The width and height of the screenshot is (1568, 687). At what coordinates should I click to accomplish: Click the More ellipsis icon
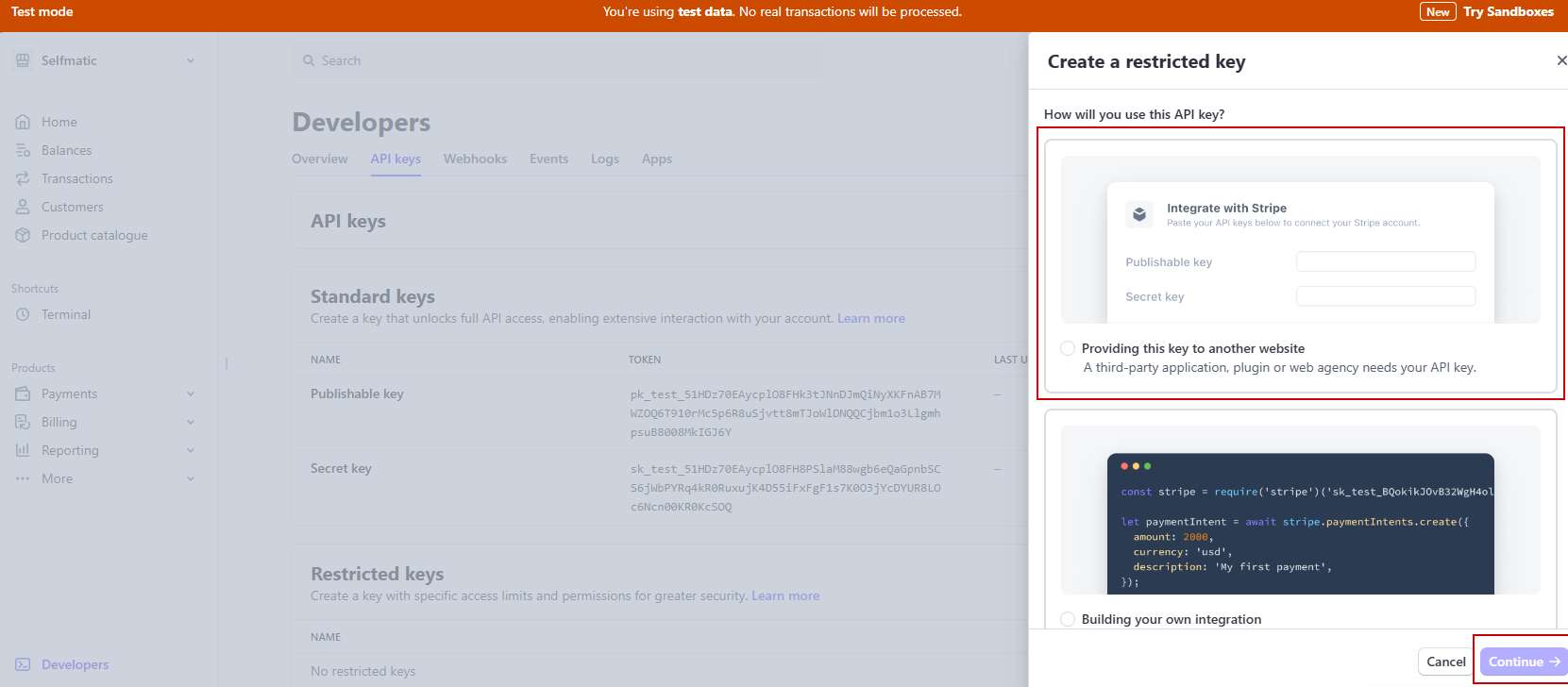pyautogui.click(x=23, y=478)
